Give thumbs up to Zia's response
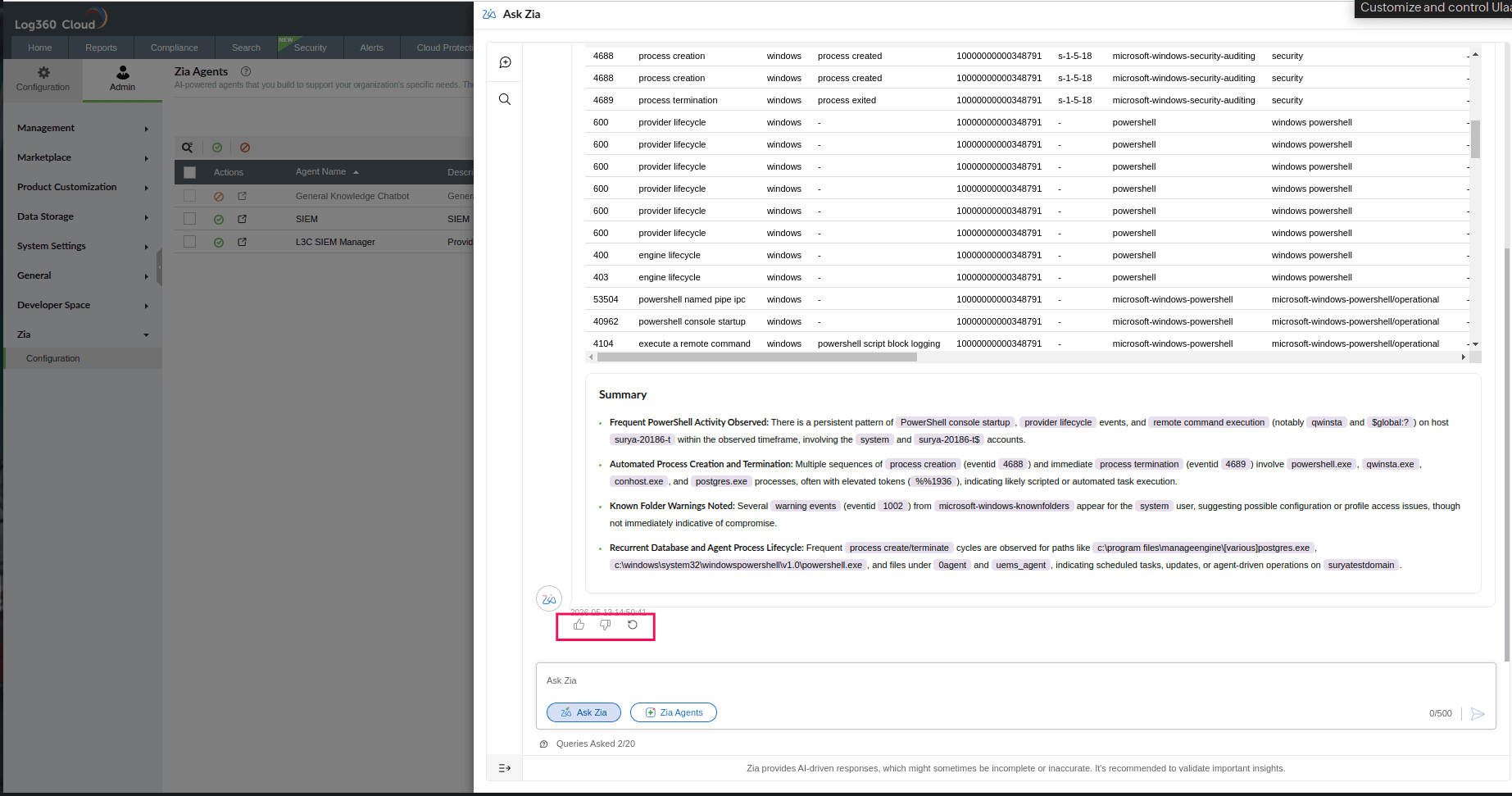The height and width of the screenshot is (796, 1512). (579, 625)
